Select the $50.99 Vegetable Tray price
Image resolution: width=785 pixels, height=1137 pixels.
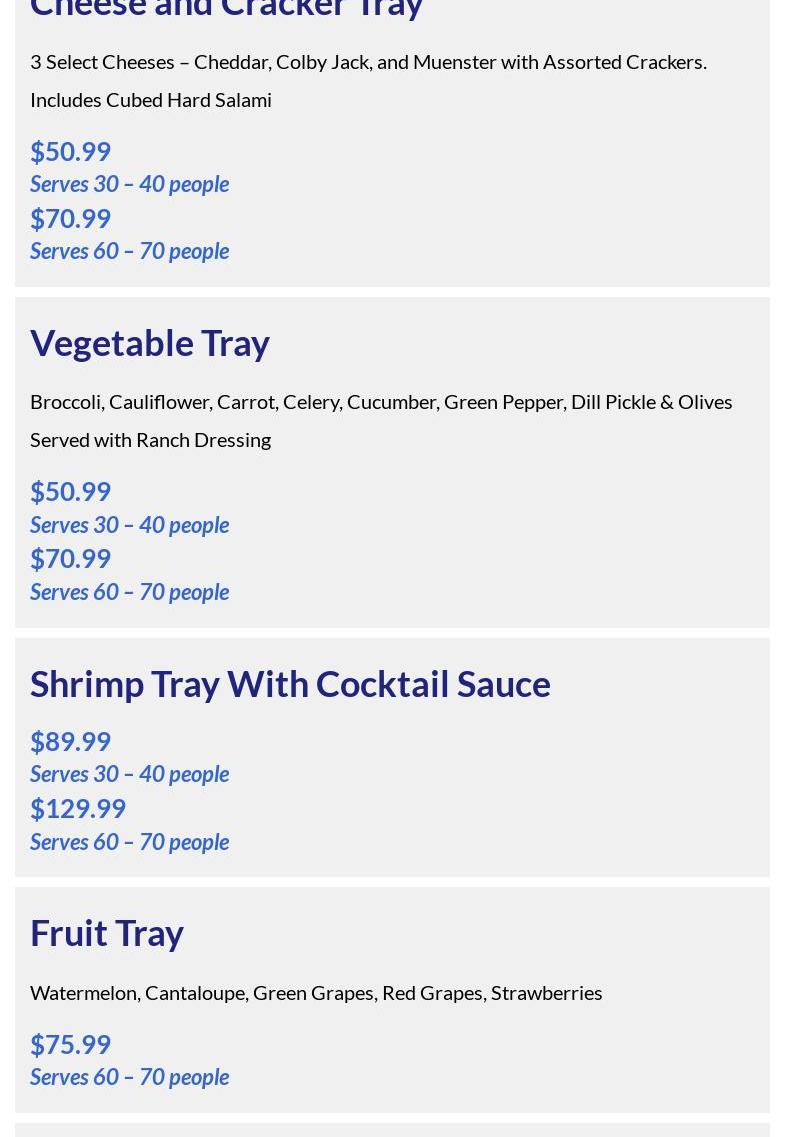(70, 491)
